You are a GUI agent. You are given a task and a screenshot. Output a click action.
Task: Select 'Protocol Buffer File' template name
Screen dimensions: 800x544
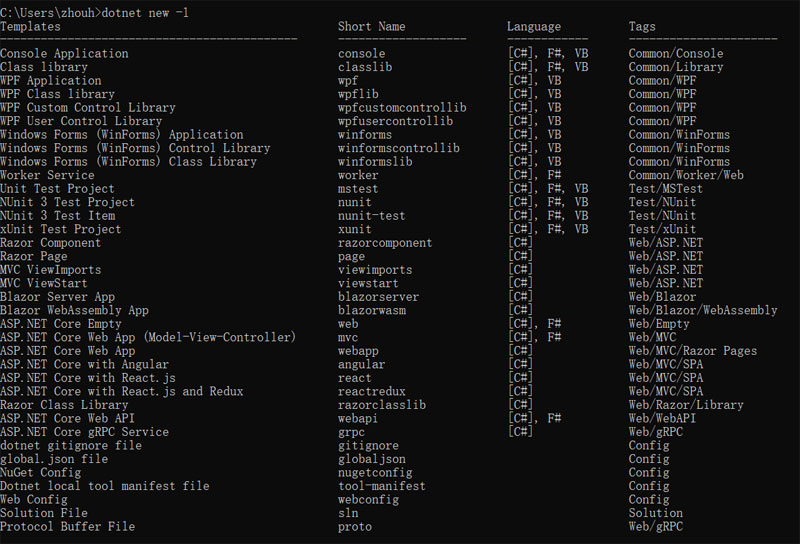click(x=67, y=527)
